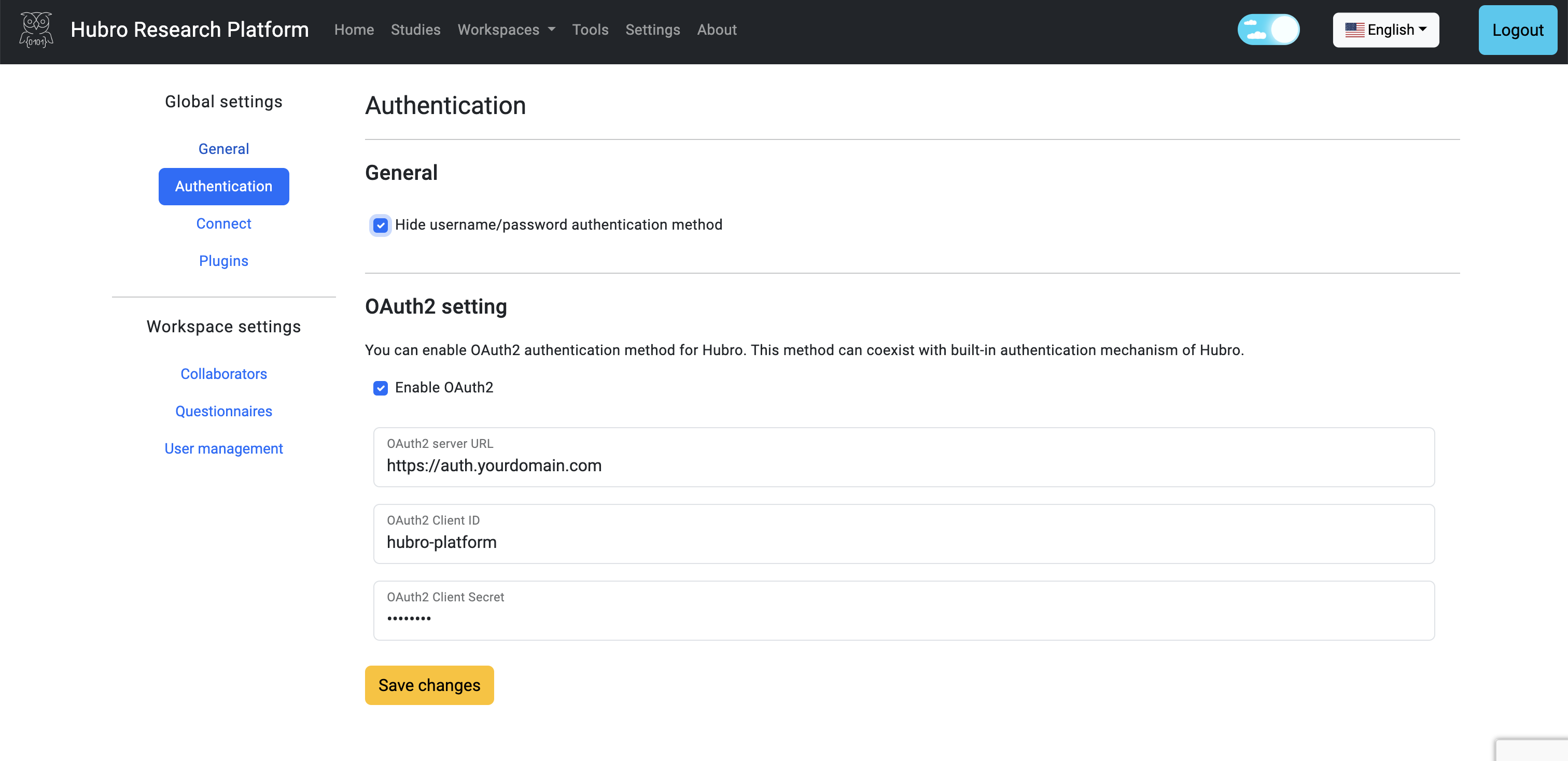Click the US flag icon in language selector

[1354, 30]
